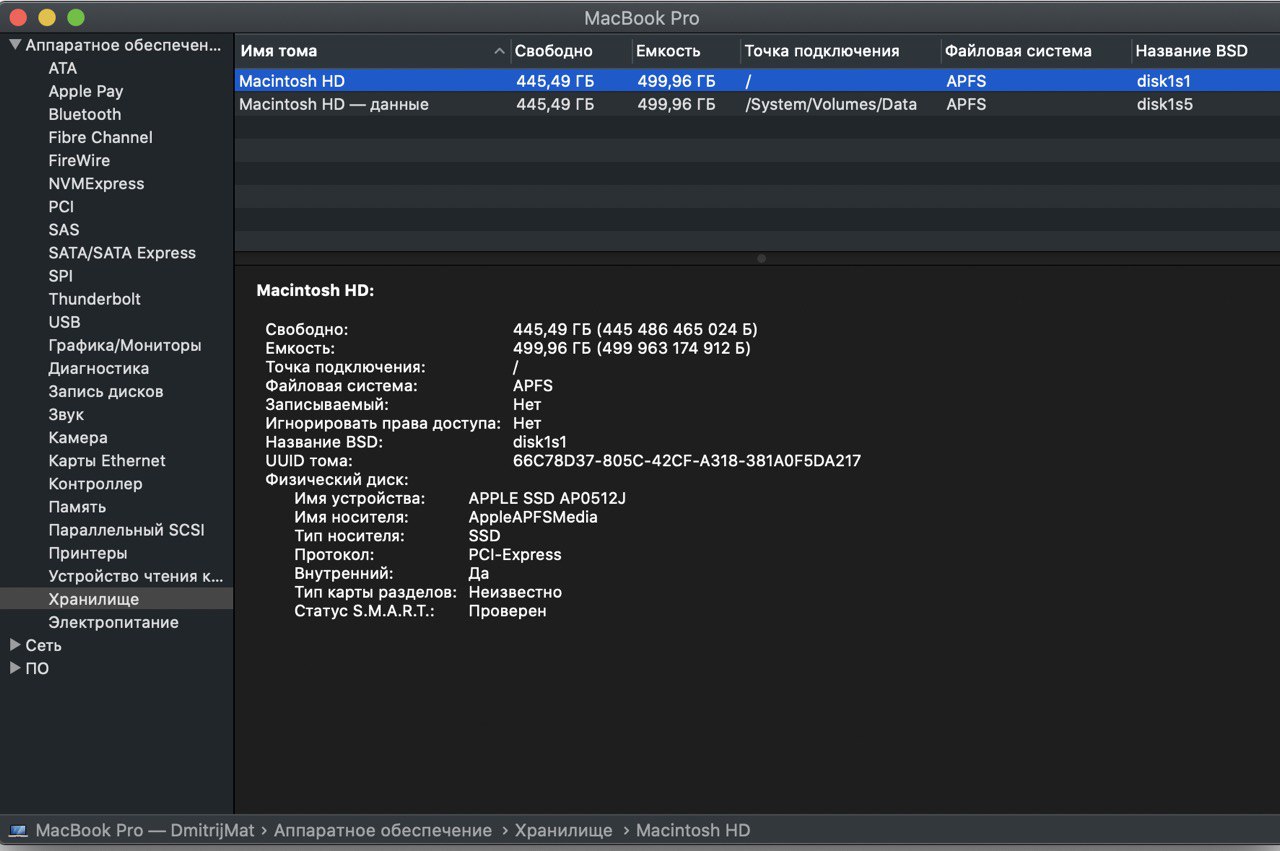The width and height of the screenshot is (1280, 851).
Task: Select Принтеры in the sidebar
Action: pyautogui.click(x=88, y=553)
